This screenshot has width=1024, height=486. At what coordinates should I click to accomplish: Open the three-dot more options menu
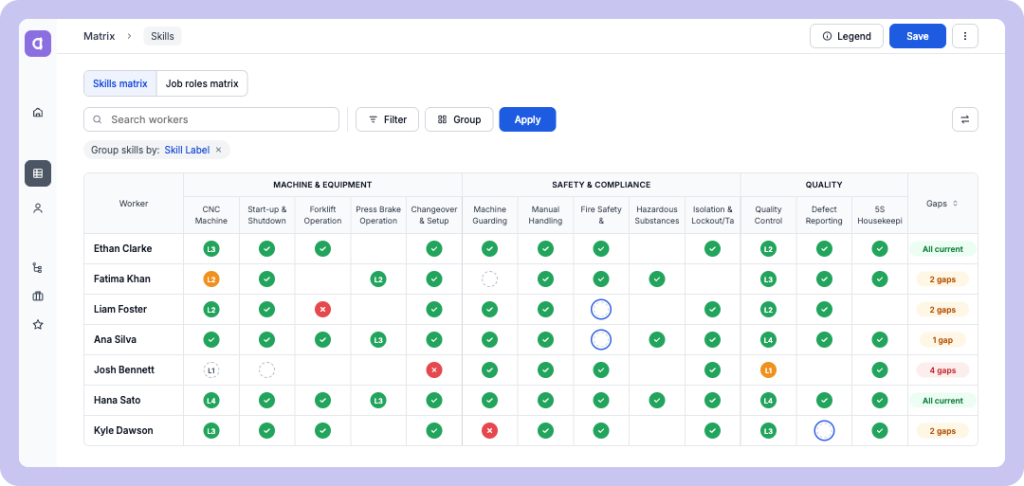(x=965, y=36)
